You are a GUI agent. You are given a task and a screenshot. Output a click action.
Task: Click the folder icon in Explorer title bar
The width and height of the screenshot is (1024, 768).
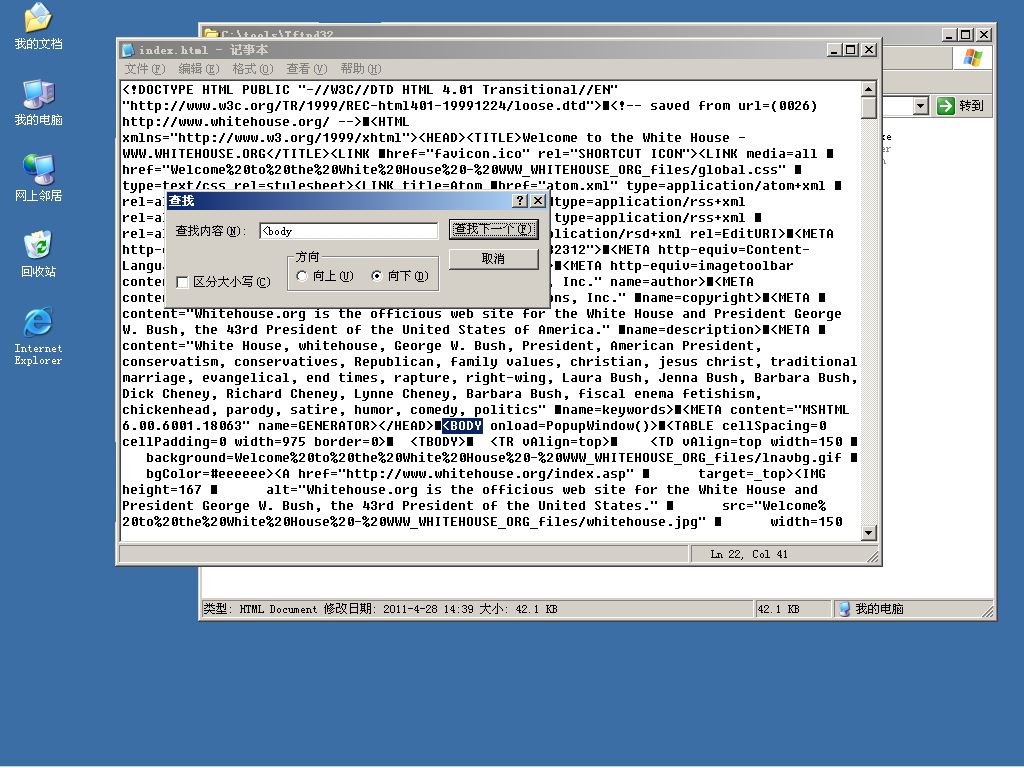(x=210, y=33)
